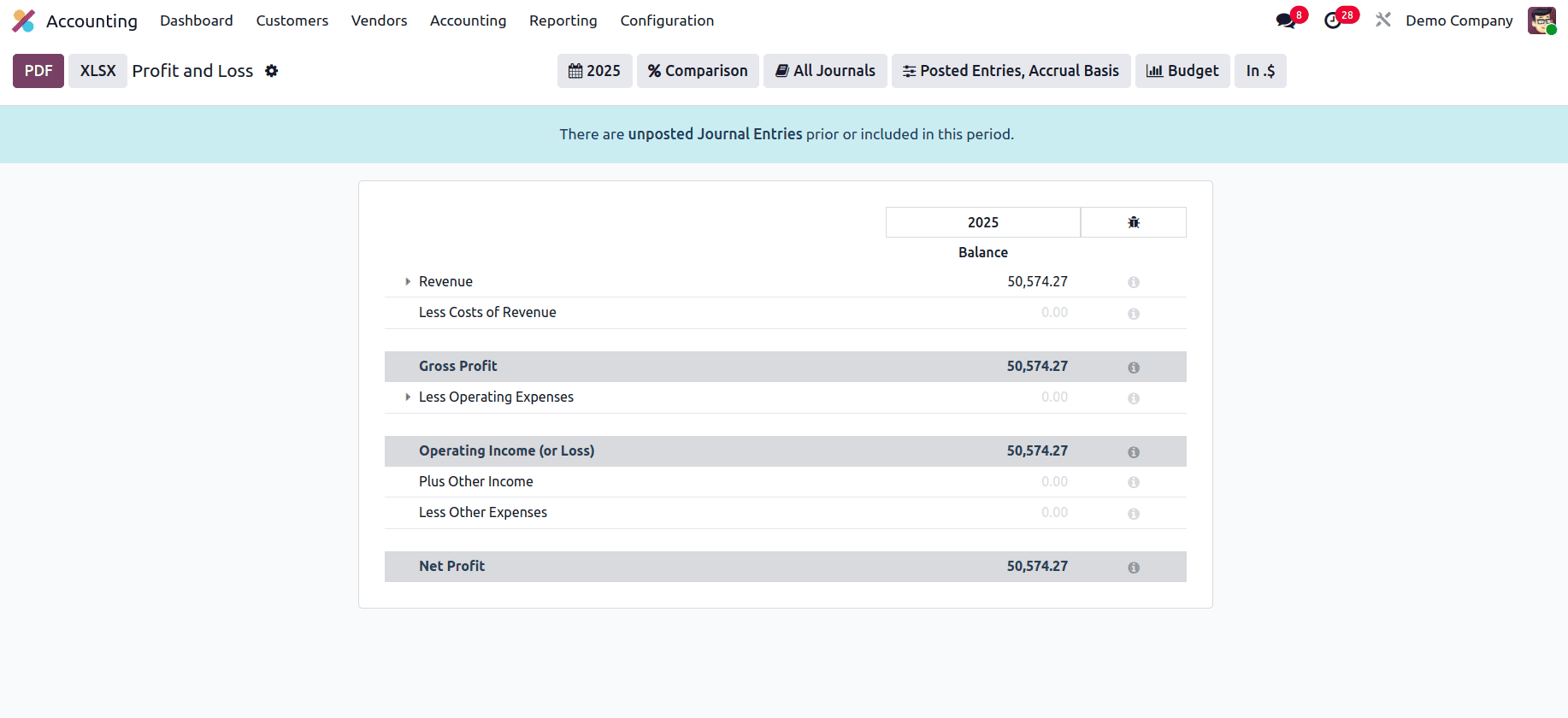Export the report as XLSX
The width and height of the screenshot is (1568, 718).
pos(97,71)
